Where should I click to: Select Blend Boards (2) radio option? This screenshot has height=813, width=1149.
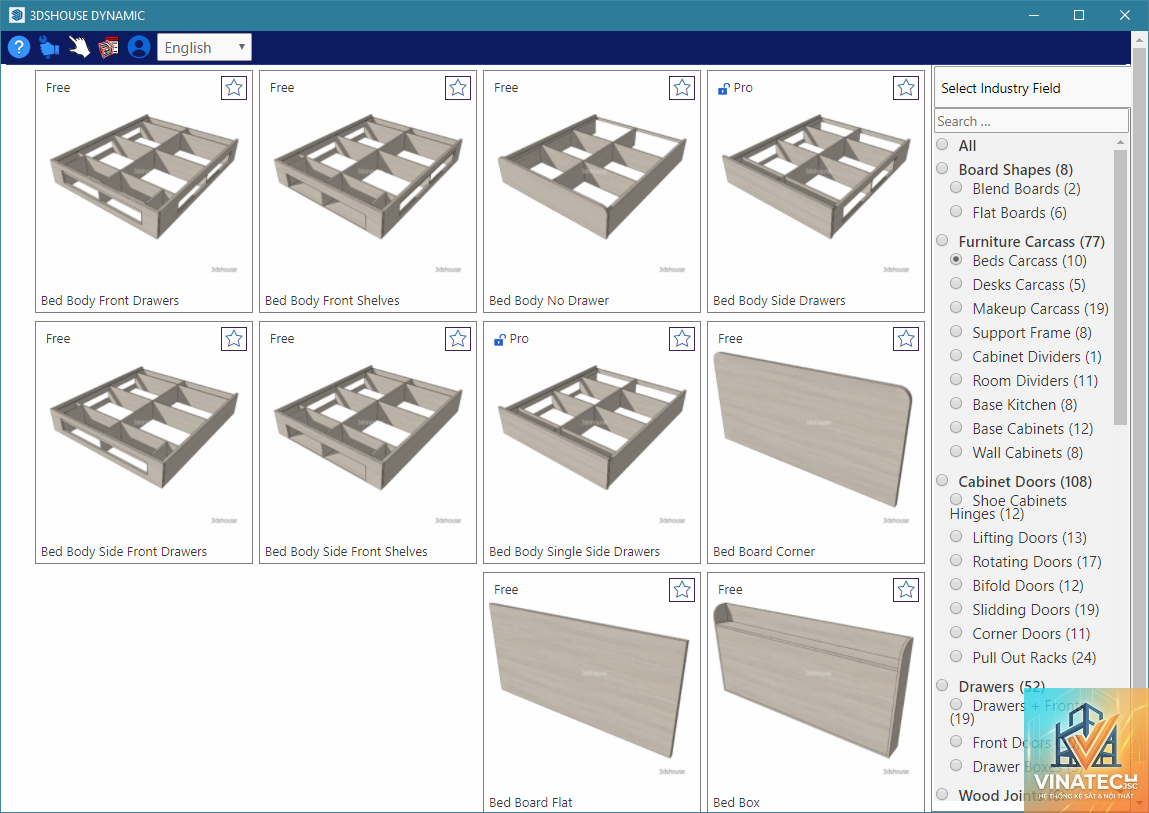point(956,188)
